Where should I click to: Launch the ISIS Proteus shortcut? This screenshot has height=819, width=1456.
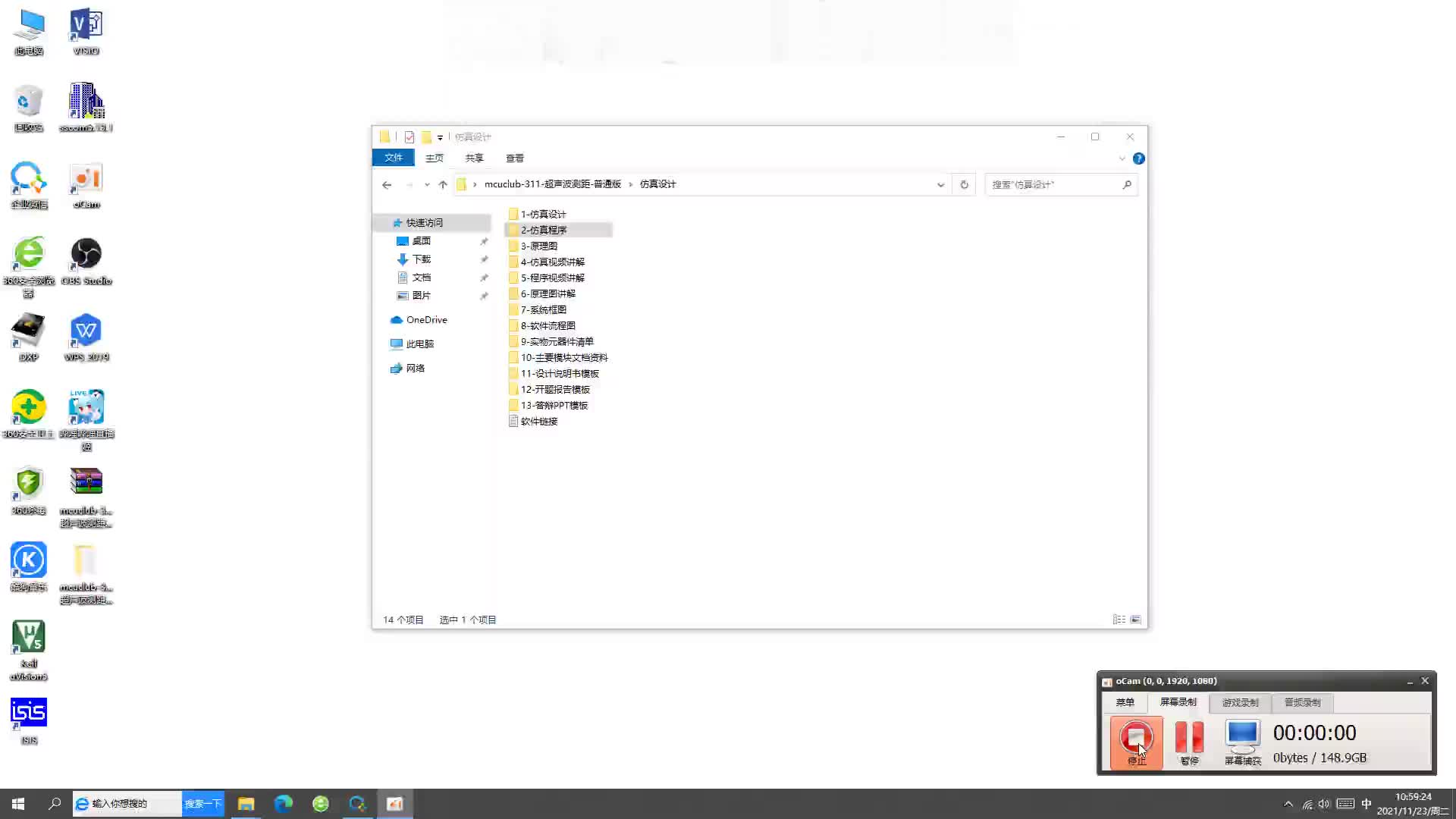tap(29, 720)
